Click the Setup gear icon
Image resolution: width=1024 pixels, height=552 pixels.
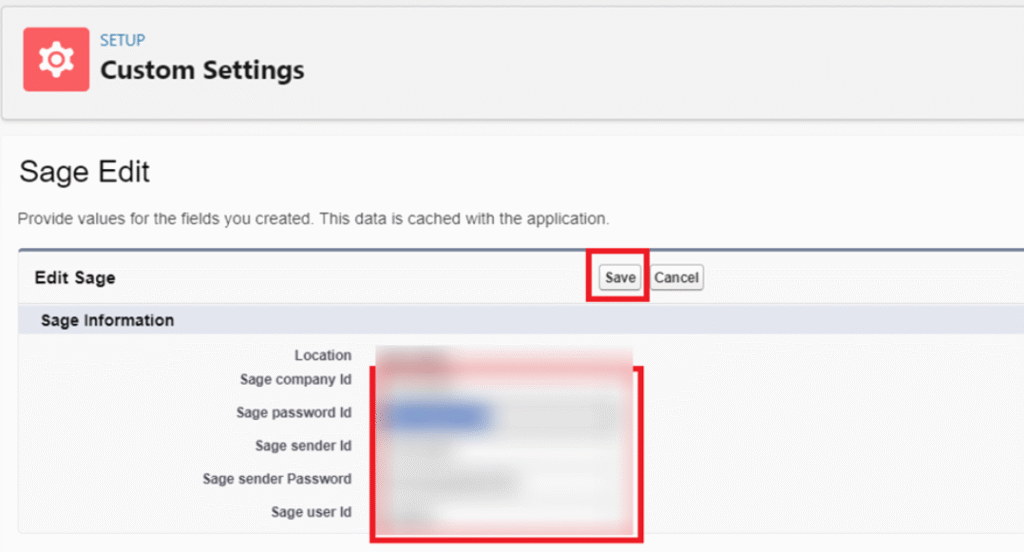click(x=56, y=60)
